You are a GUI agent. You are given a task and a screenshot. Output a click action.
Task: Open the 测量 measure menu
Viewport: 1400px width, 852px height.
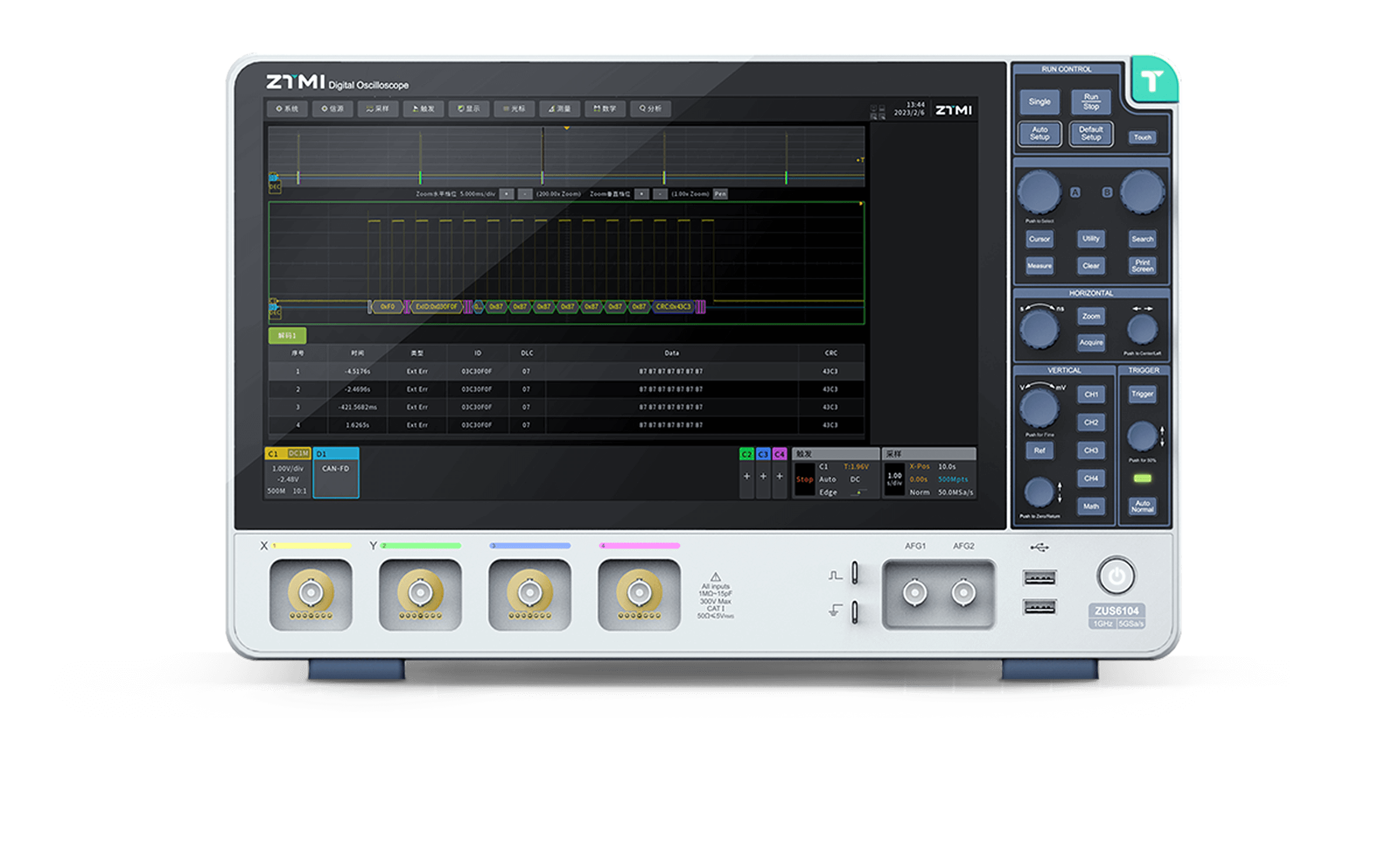pos(559,109)
